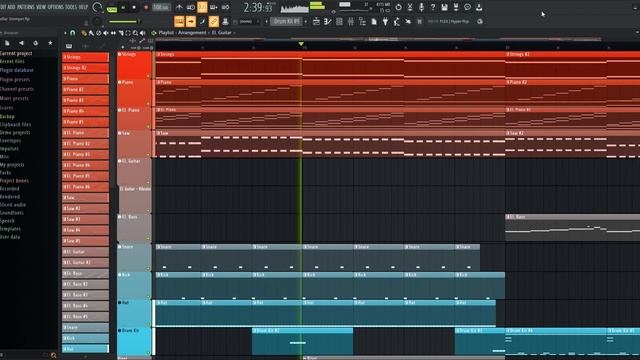Mute the Snare playlist track
Screen dimensions: 640x360
pyautogui.click(x=120, y=247)
